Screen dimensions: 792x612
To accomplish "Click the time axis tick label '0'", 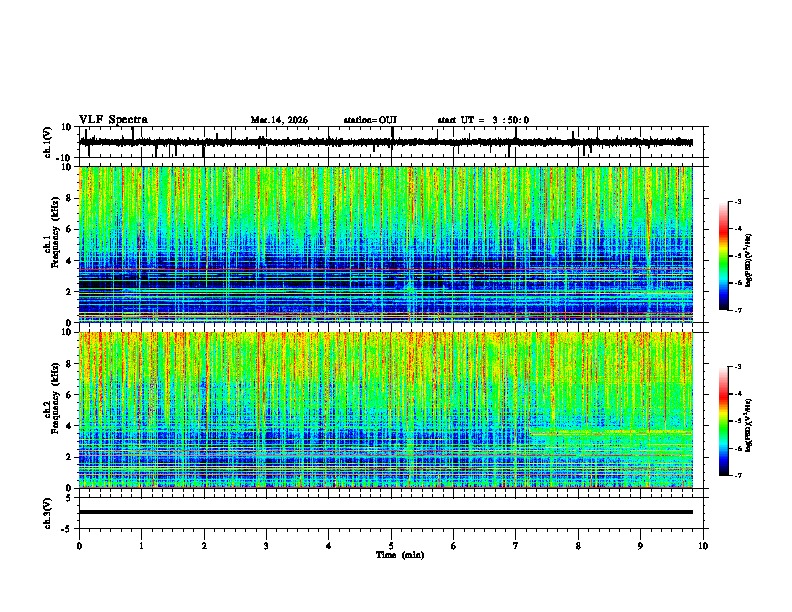I will [79, 546].
